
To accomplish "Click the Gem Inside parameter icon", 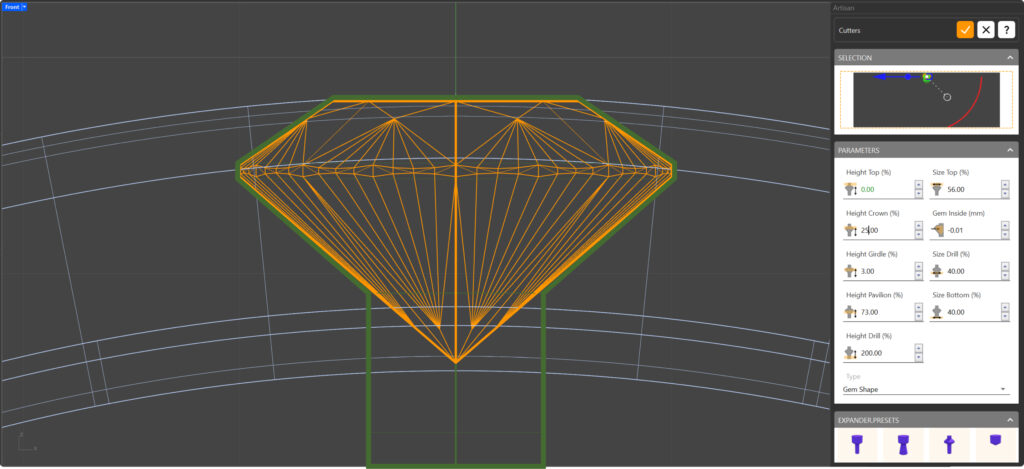I will point(937,230).
